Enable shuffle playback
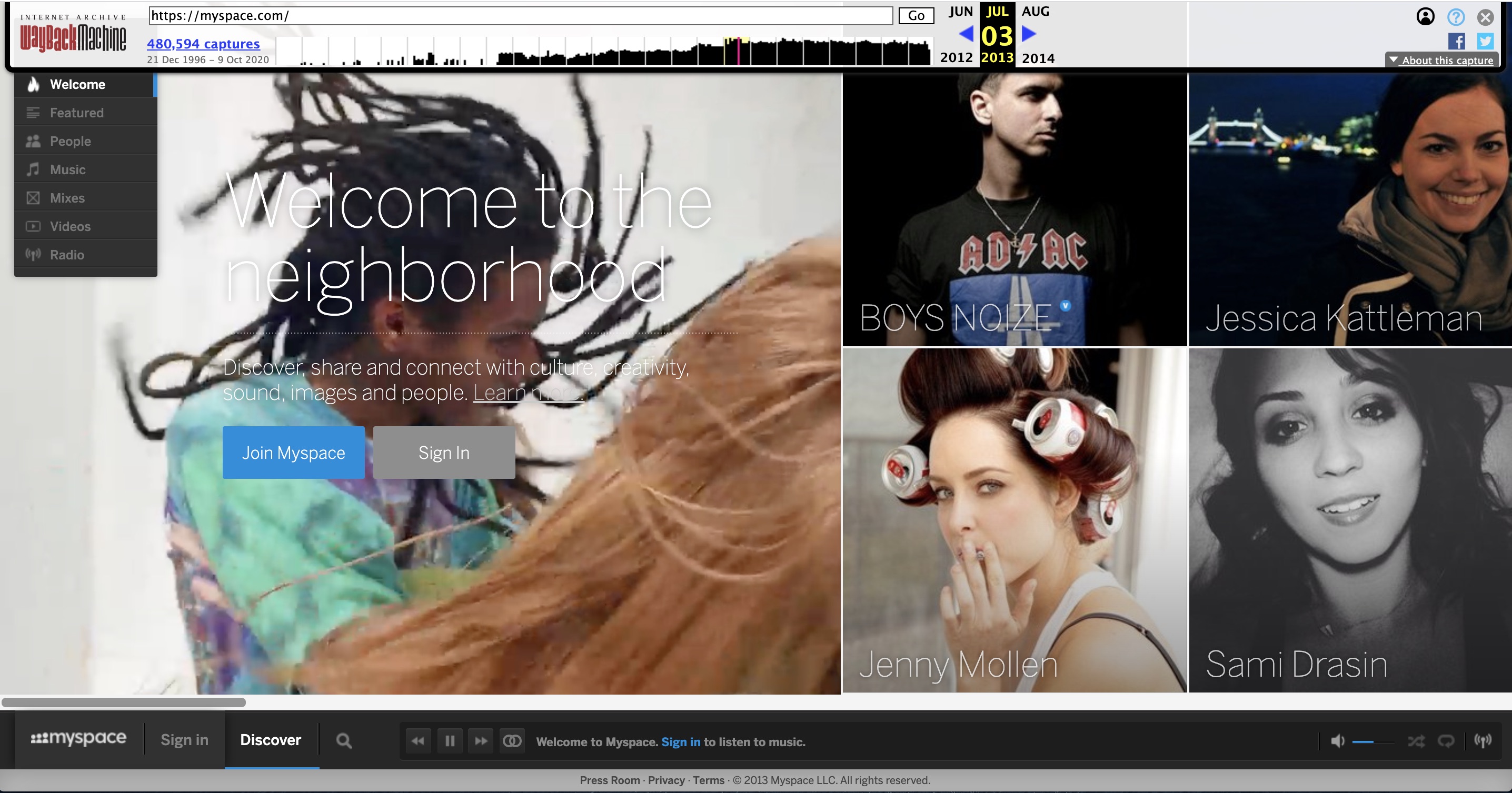Screen dimensions: 1512x793 click(1415, 741)
